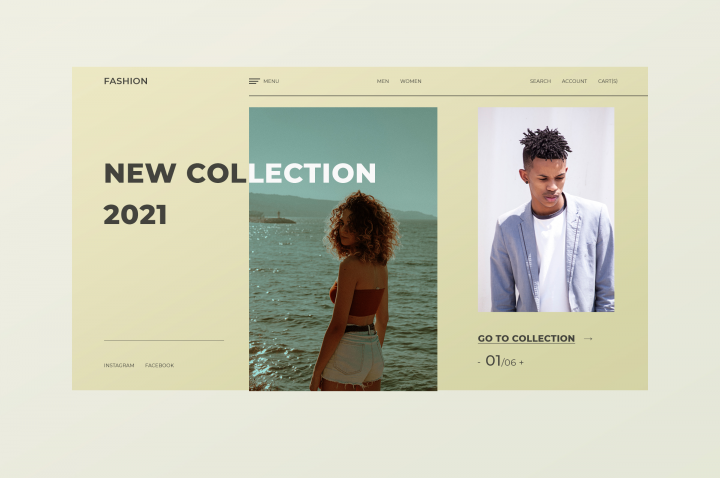Select the man in blazer photo

(546, 210)
